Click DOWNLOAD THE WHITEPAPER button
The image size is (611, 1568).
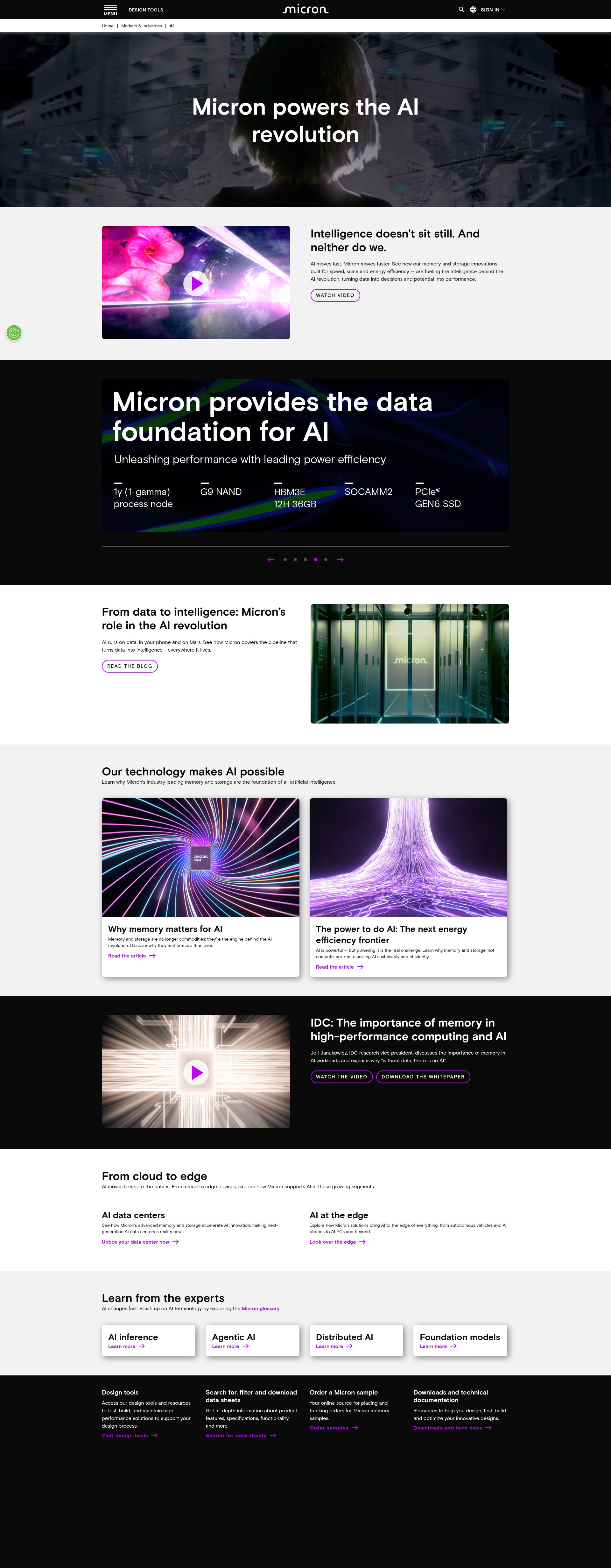coord(423,1076)
